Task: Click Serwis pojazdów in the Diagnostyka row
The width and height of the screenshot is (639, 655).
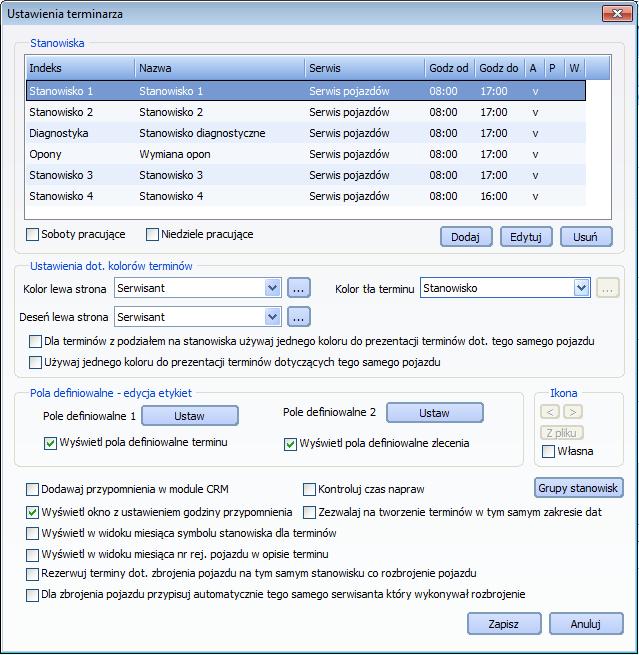Action: [x=349, y=133]
